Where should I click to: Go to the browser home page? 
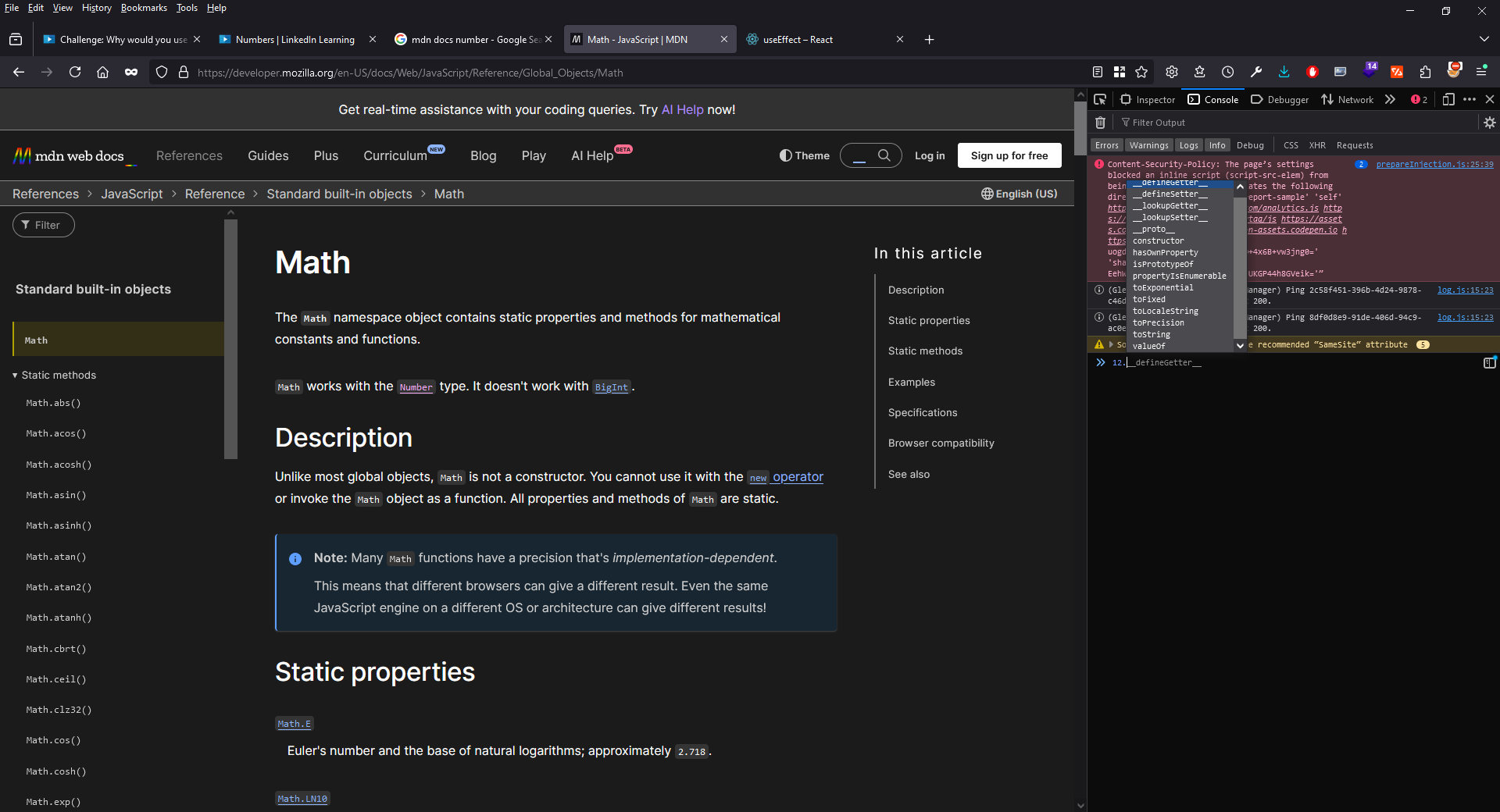click(102, 72)
